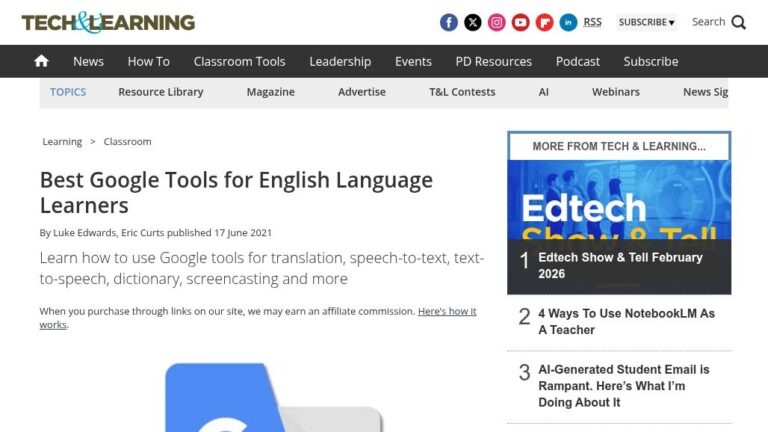
Task: Open author Eric Curts' profile link
Action: [142, 233]
